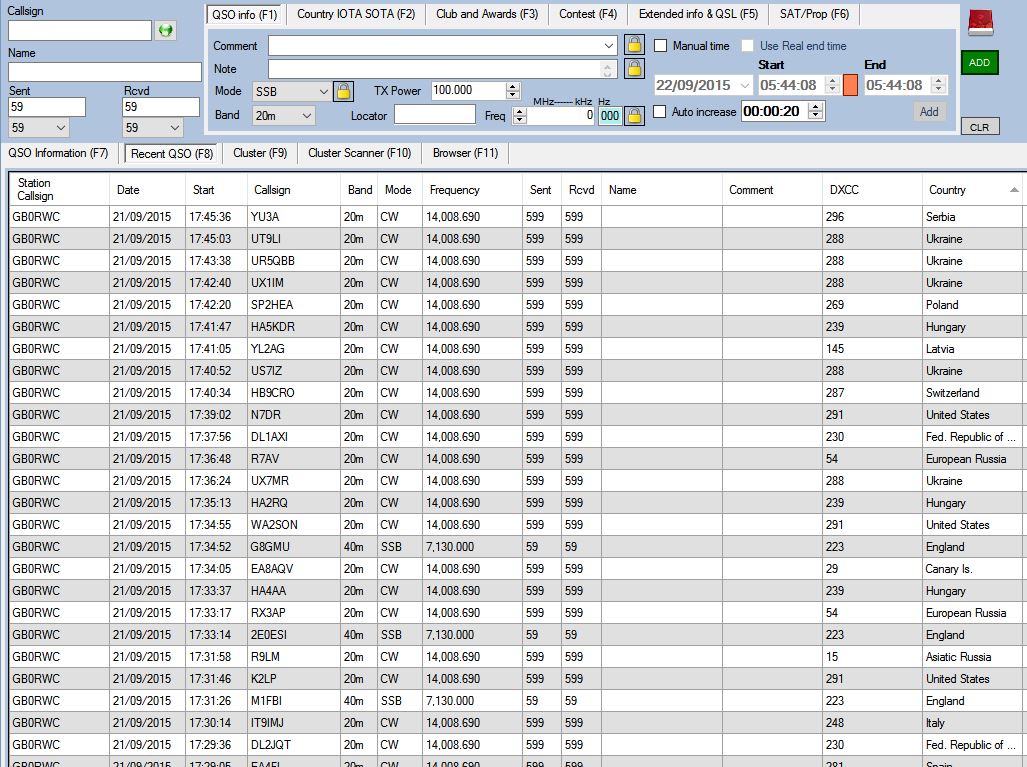Click the green globe lookup icon beside Callsign
The height and width of the screenshot is (767, 1027).
166,30
